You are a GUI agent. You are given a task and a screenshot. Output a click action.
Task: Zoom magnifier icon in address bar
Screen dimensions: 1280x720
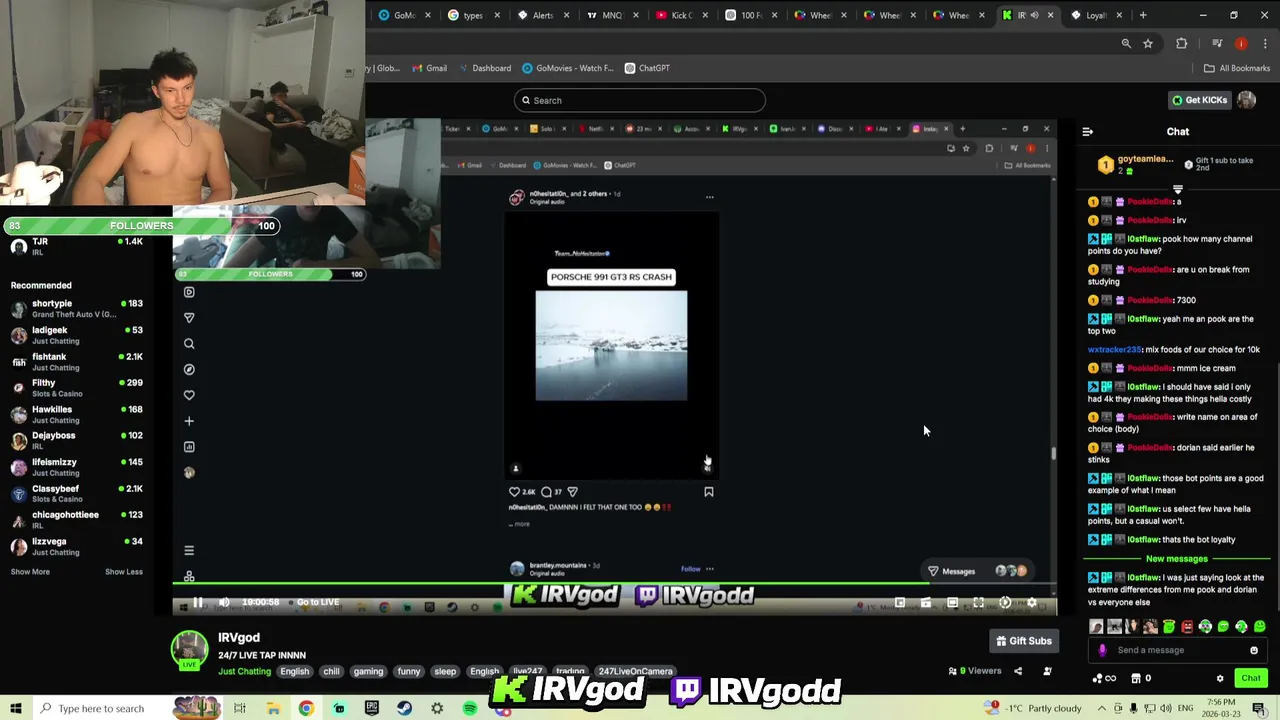[x=1126, y=44]
